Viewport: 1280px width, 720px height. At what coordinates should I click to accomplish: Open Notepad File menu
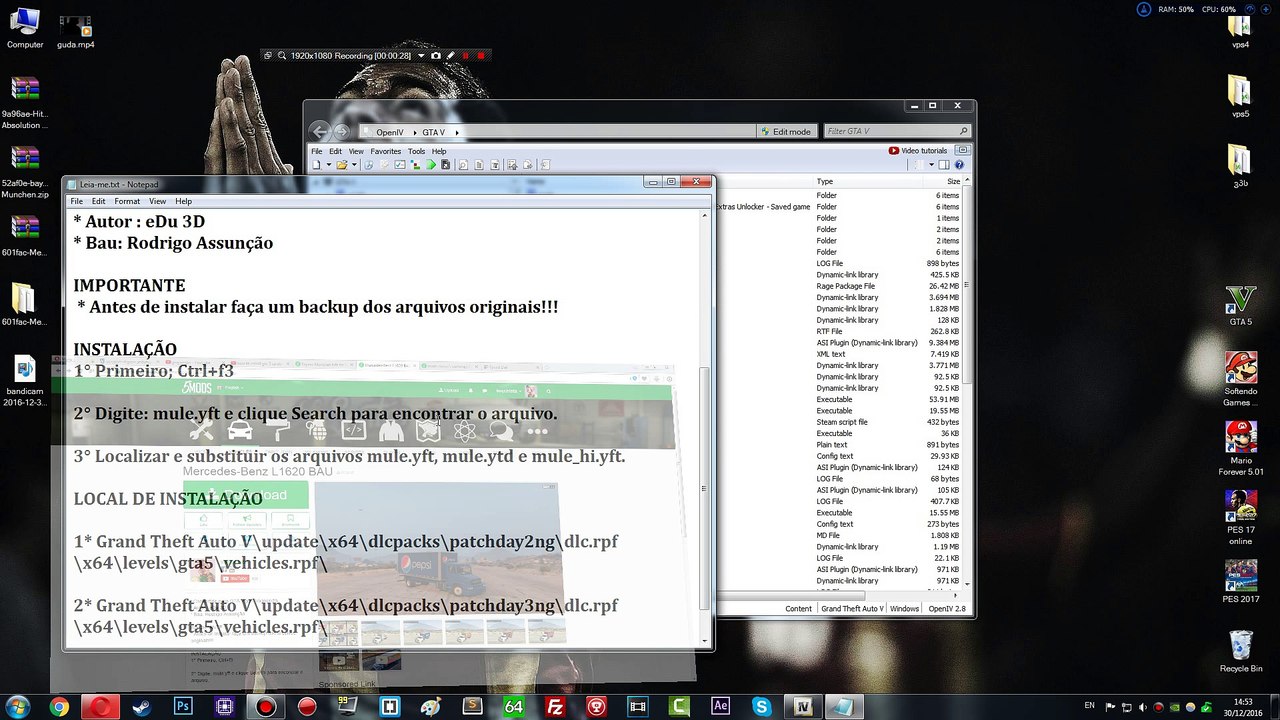(76, 201)
